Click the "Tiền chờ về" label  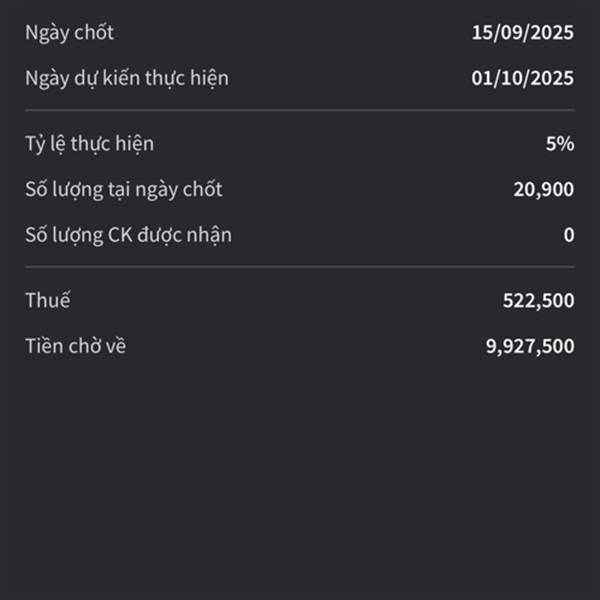75,346
